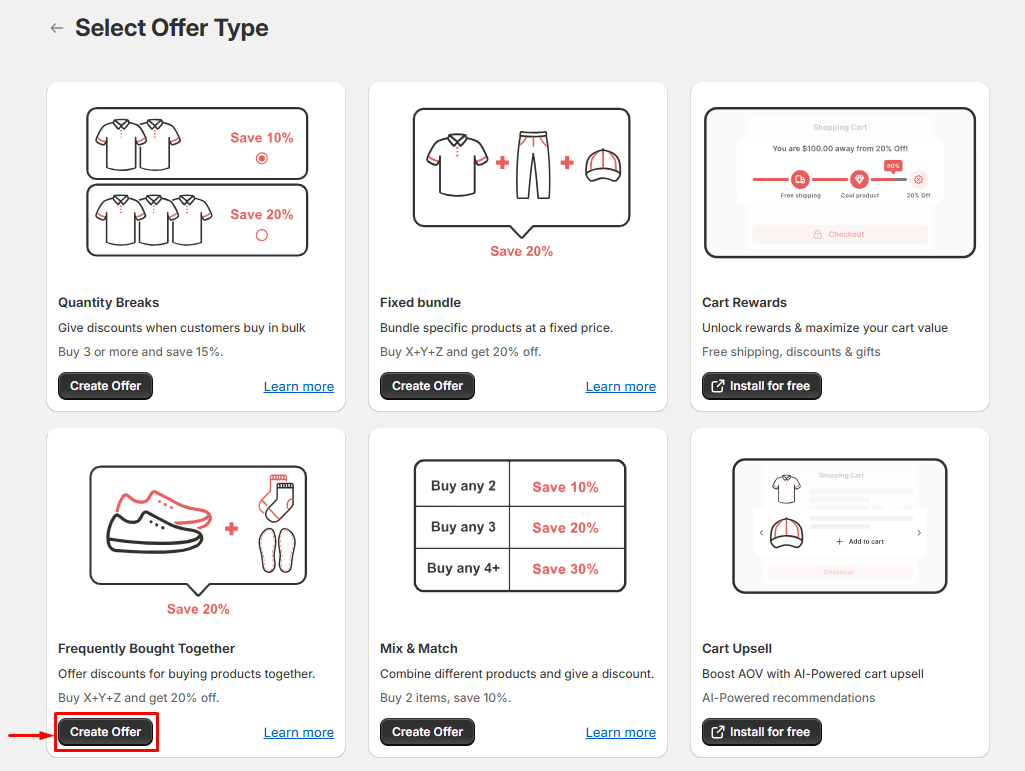Create a Mix & Match offer
Image resolution: width=1025 pixels, height=771 pixels.
[427, 732]
